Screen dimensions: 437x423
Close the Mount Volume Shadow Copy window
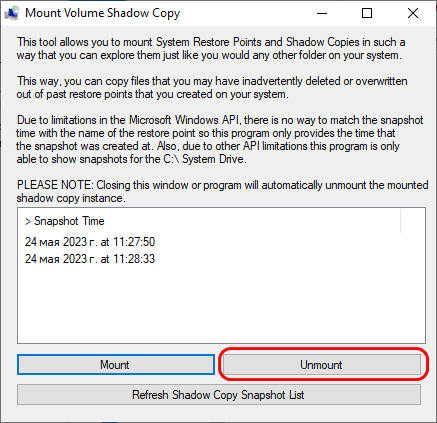click(413, 13)
